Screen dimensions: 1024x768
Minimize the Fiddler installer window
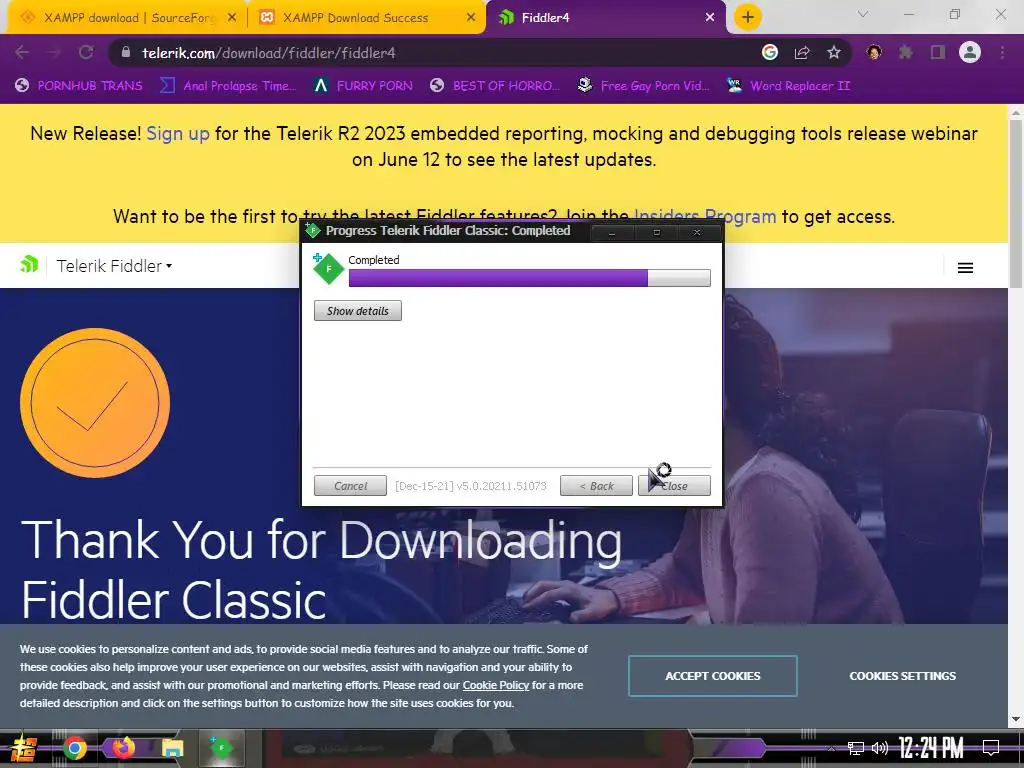[612, 232]
